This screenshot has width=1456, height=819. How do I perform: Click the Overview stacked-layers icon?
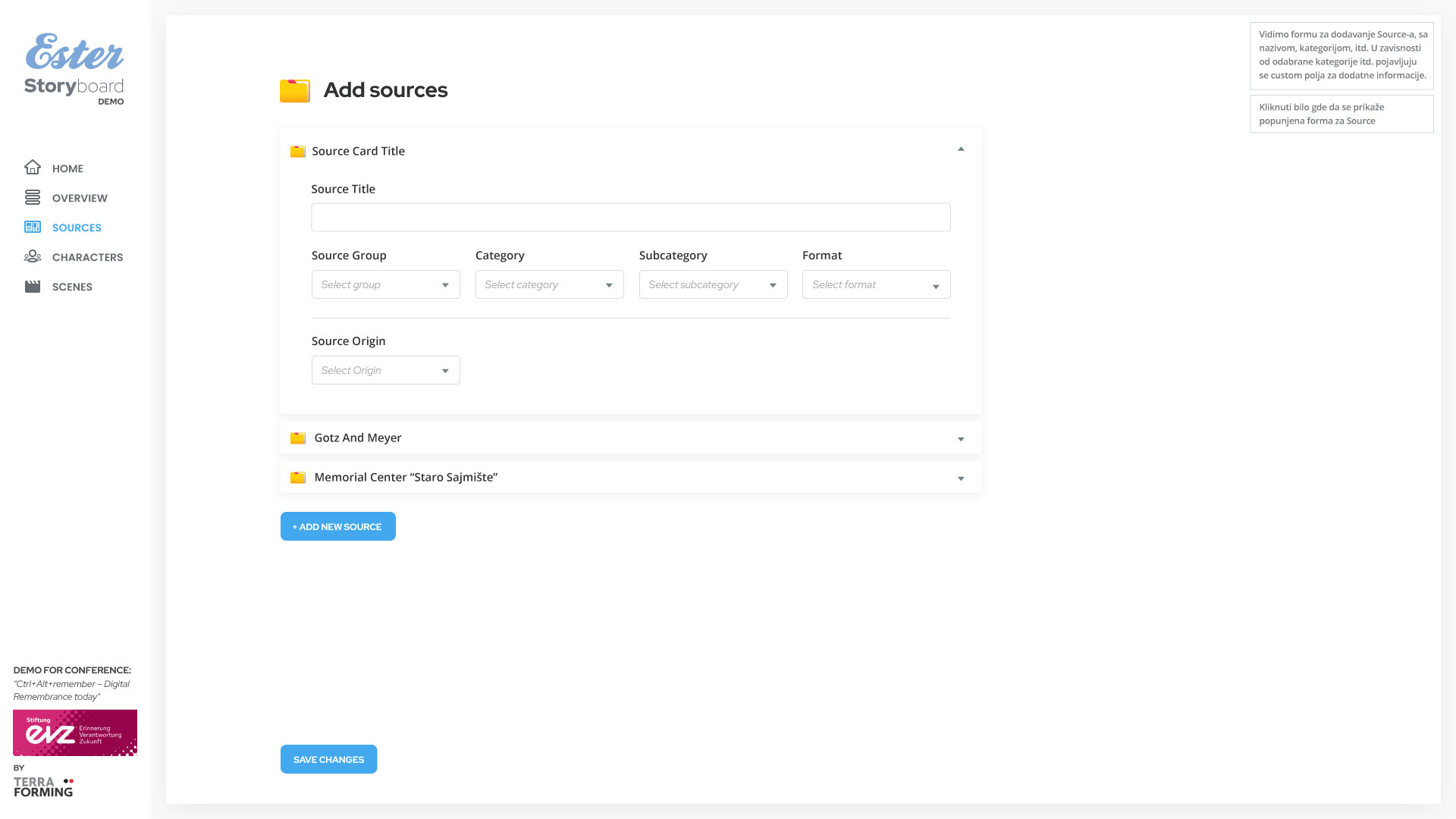tap(32, 198)
